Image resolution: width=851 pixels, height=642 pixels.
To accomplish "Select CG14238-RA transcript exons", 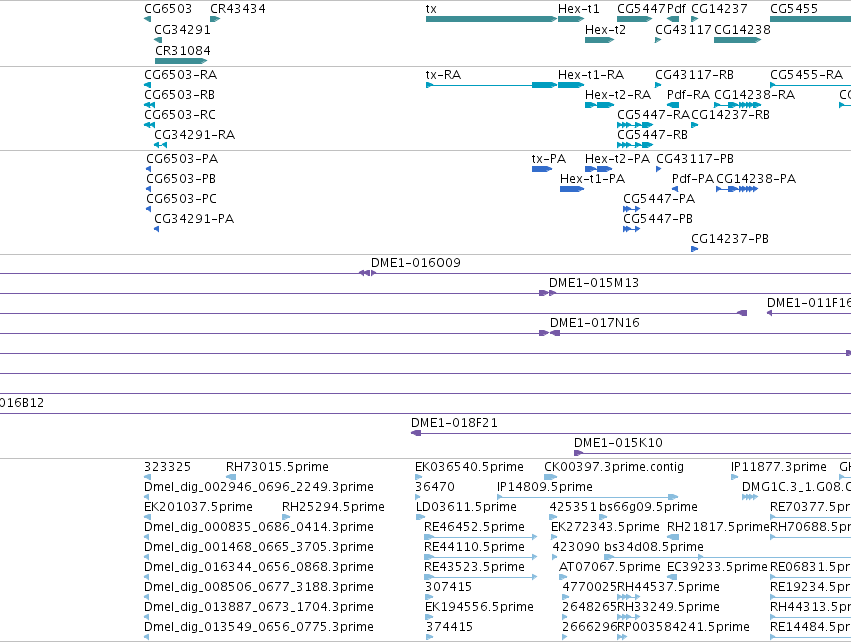I will click(737, 105).
